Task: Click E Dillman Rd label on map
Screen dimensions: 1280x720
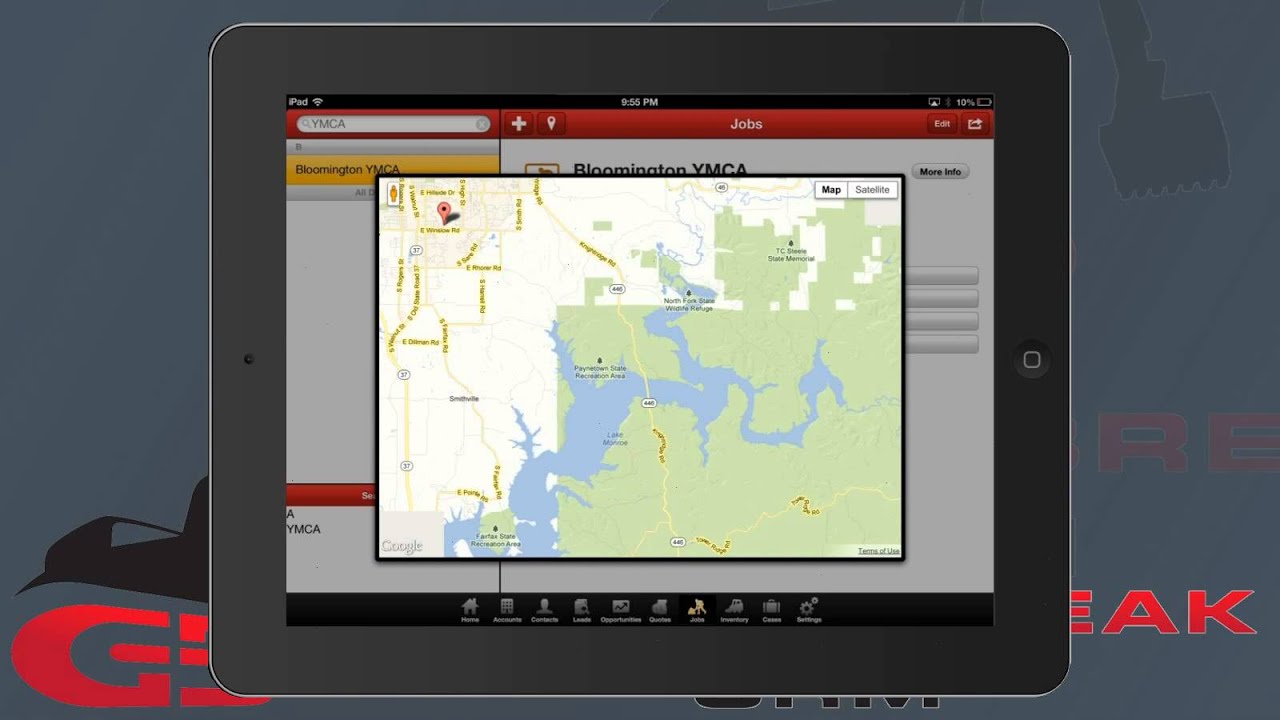Action: pos(418,342)
